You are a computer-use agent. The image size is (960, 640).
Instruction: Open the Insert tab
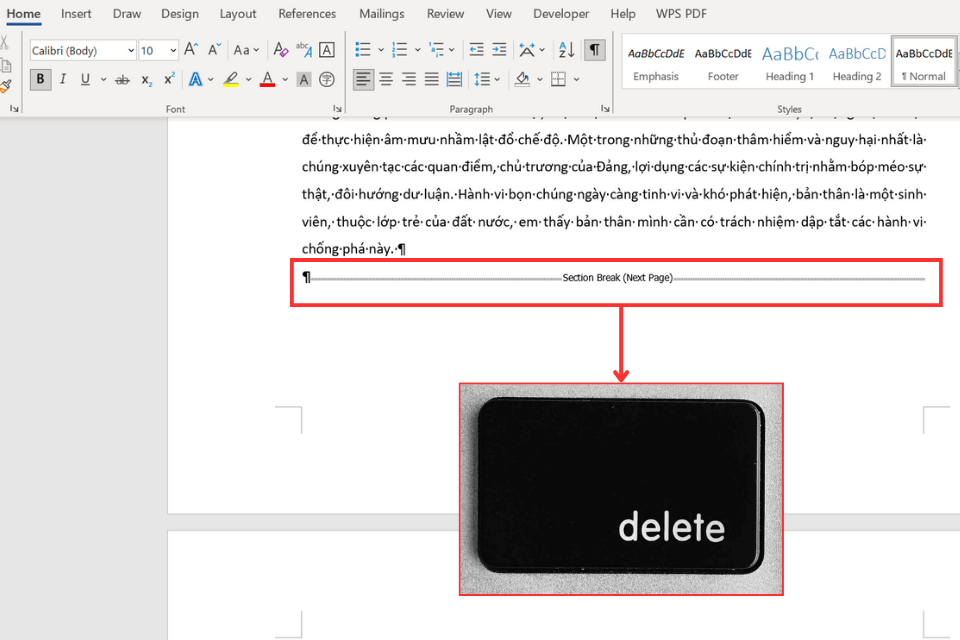pos(77,14)
